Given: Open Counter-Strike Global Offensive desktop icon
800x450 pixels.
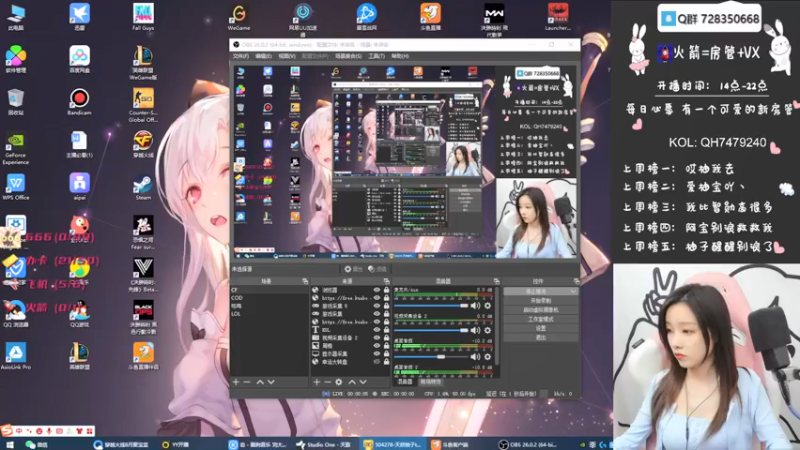Looking at the screenshot, I should coord(143,105).
